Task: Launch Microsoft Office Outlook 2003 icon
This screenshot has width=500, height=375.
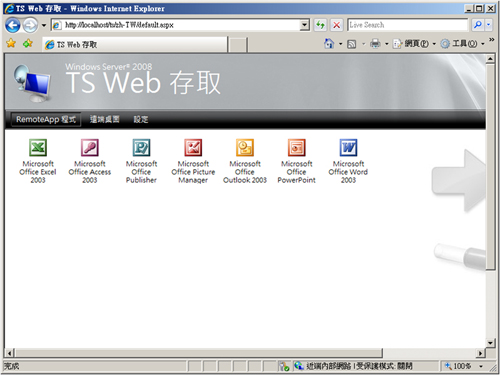Action: click(245, 148)
